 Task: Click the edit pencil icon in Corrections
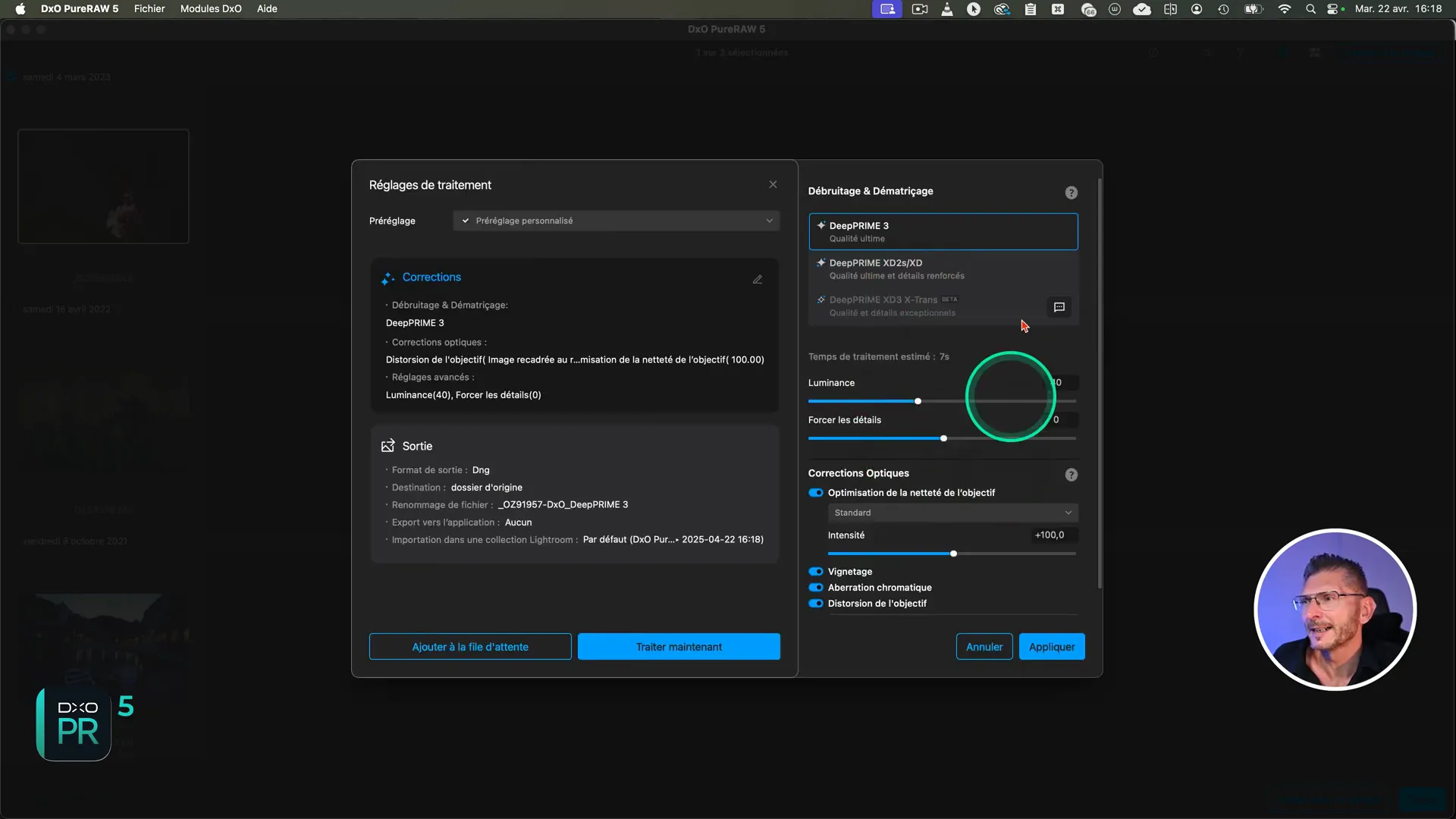(757, 279)
